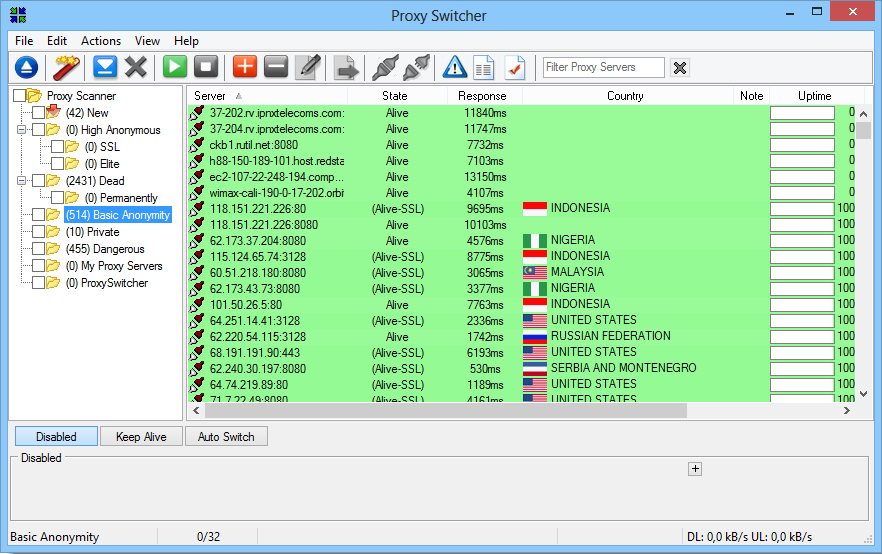Check the Basic Anonymity folder checkbox

tap(38, 215)
